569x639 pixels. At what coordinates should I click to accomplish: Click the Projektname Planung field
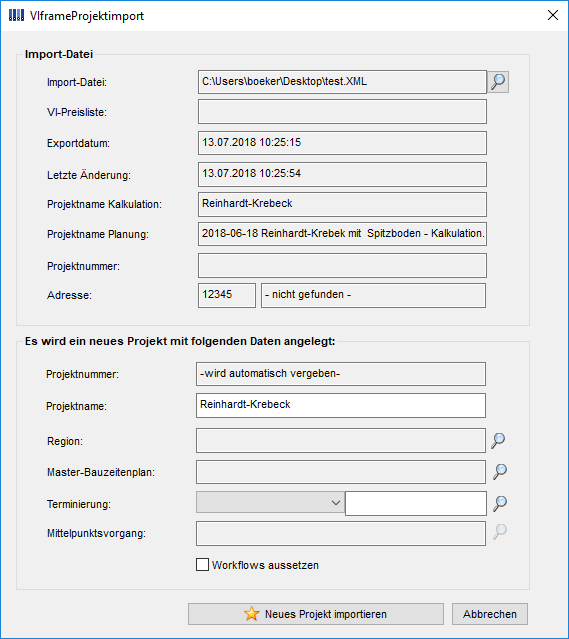point(342,234)
